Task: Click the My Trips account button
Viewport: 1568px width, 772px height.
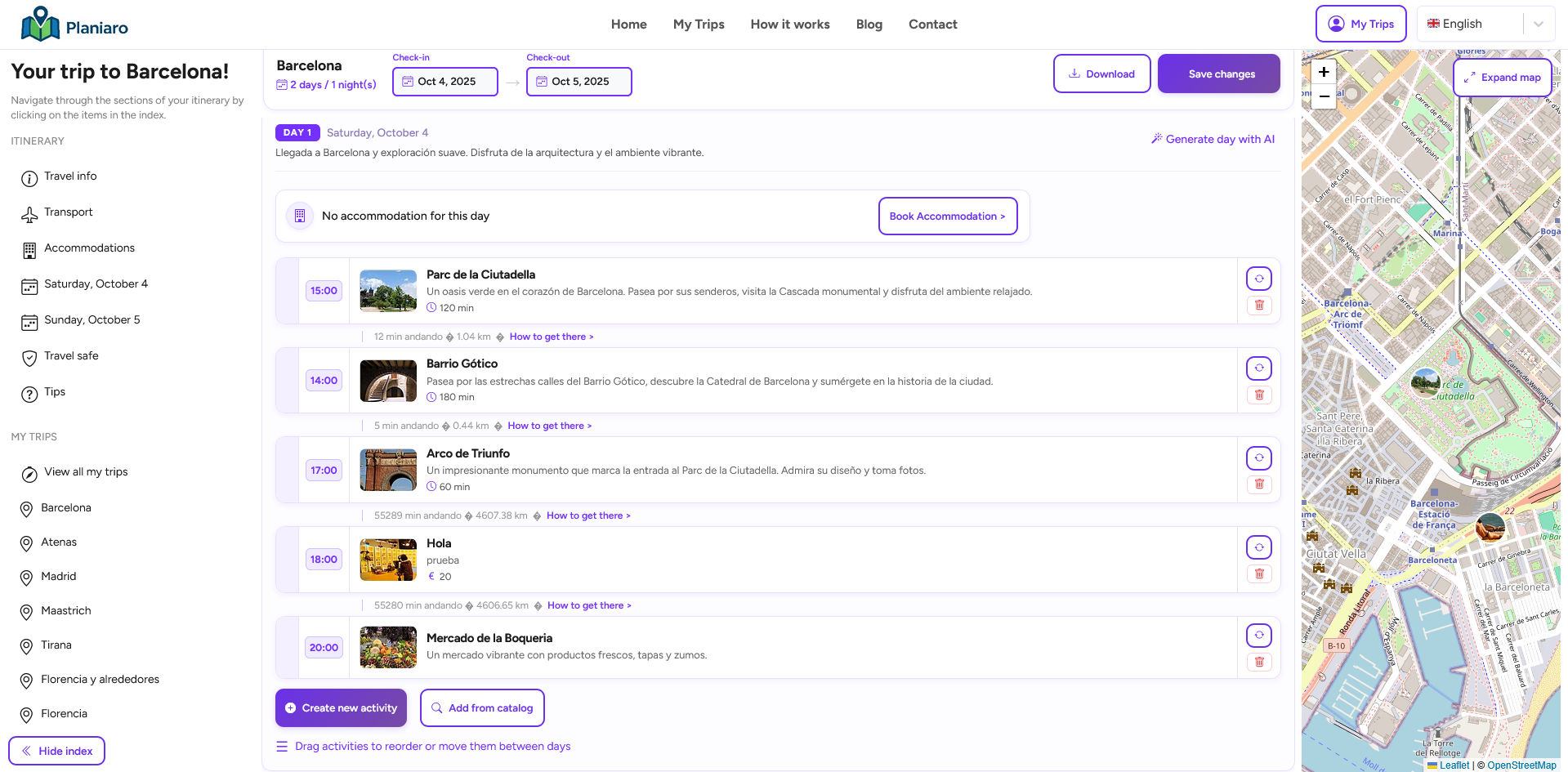Action: pyautogui.click(x=1360, y=24)
